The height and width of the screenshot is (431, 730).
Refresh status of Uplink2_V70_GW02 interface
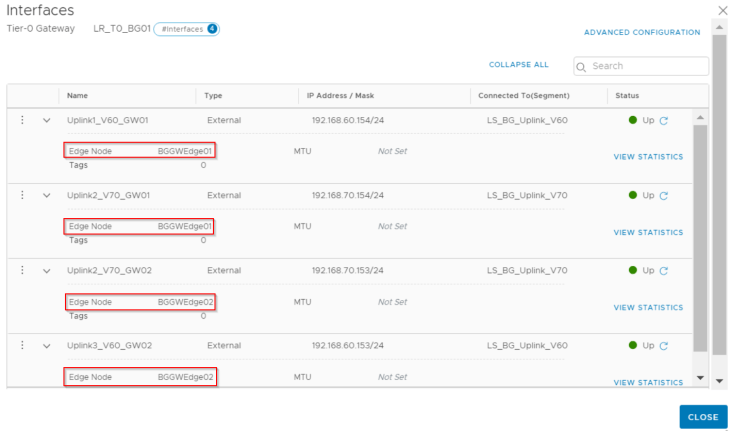pos(663,270)
